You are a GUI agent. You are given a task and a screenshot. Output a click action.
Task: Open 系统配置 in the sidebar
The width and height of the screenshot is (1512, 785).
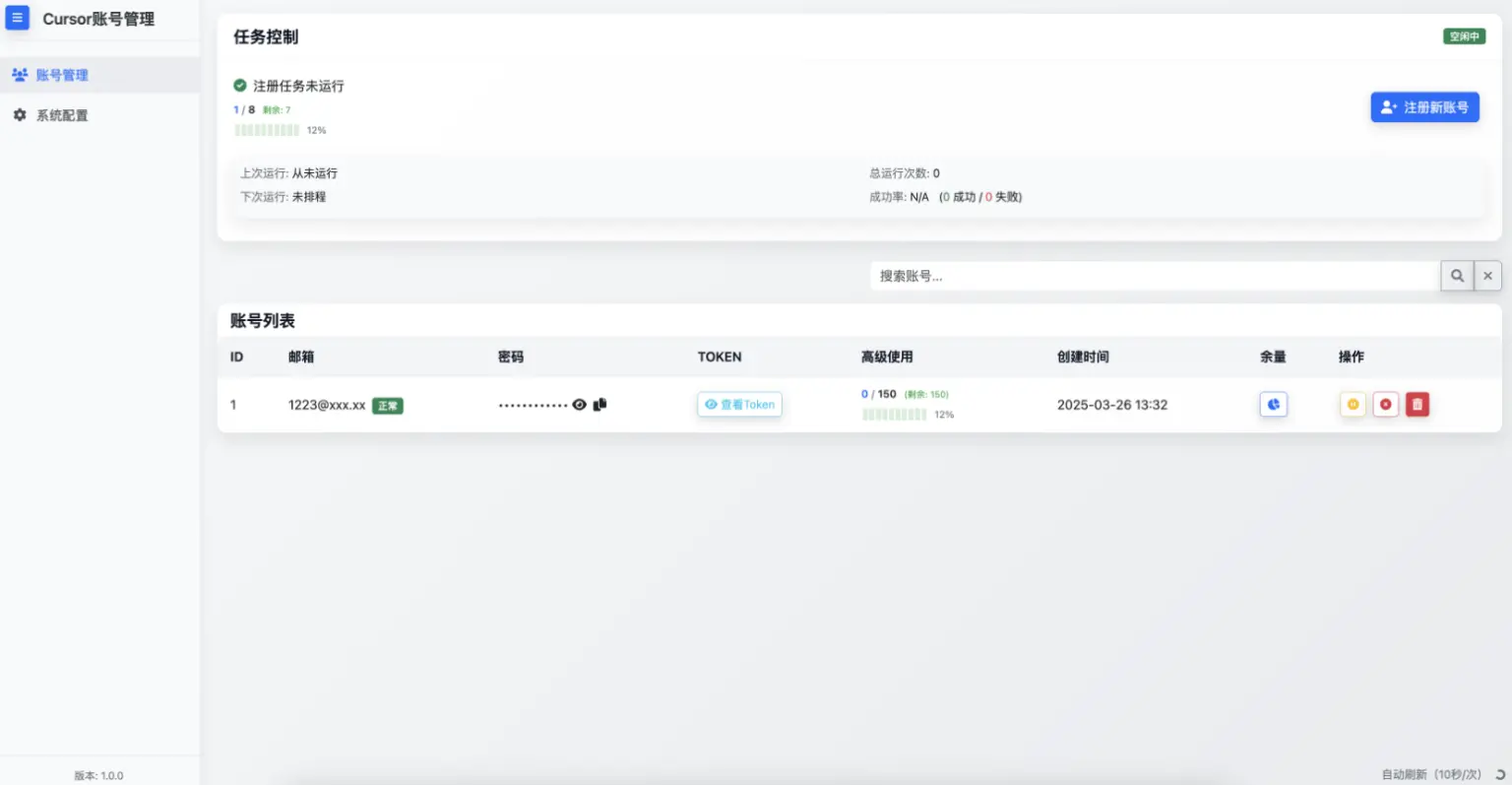pos(99,115)
